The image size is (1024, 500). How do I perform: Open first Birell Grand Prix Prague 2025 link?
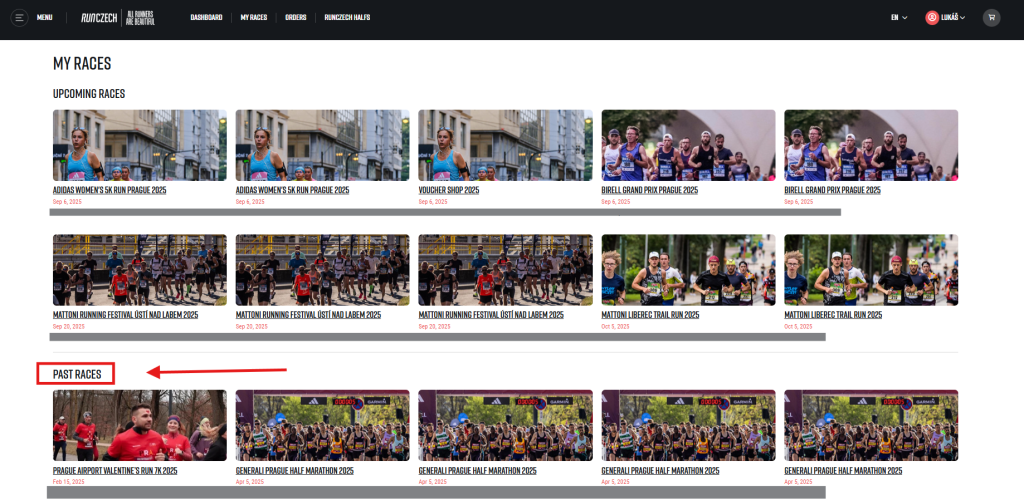click(650, 190)
